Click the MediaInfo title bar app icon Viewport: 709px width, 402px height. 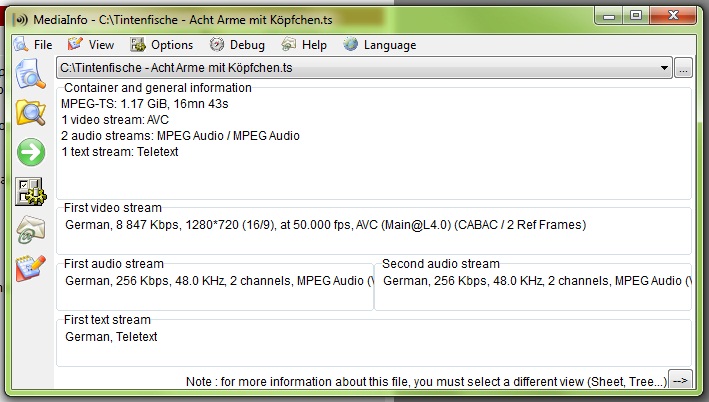(21, 20)
